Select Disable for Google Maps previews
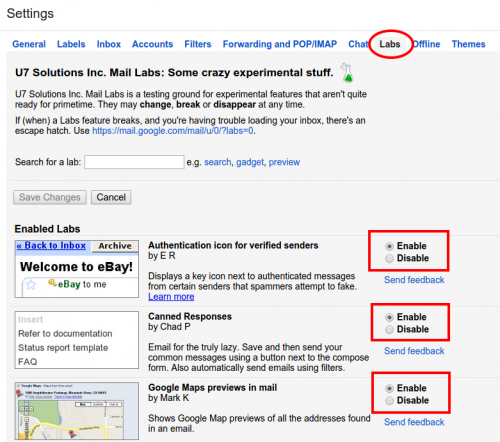500x442 pixels. click(389, 400)
